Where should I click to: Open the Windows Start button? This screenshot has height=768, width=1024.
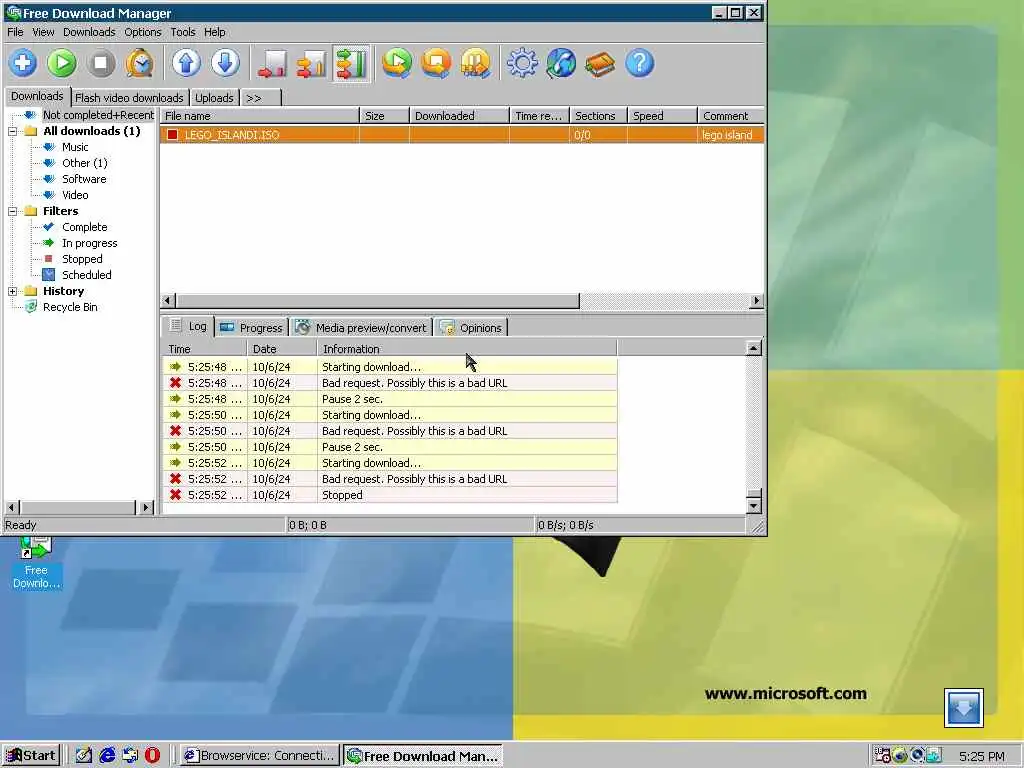coord(31,756)
